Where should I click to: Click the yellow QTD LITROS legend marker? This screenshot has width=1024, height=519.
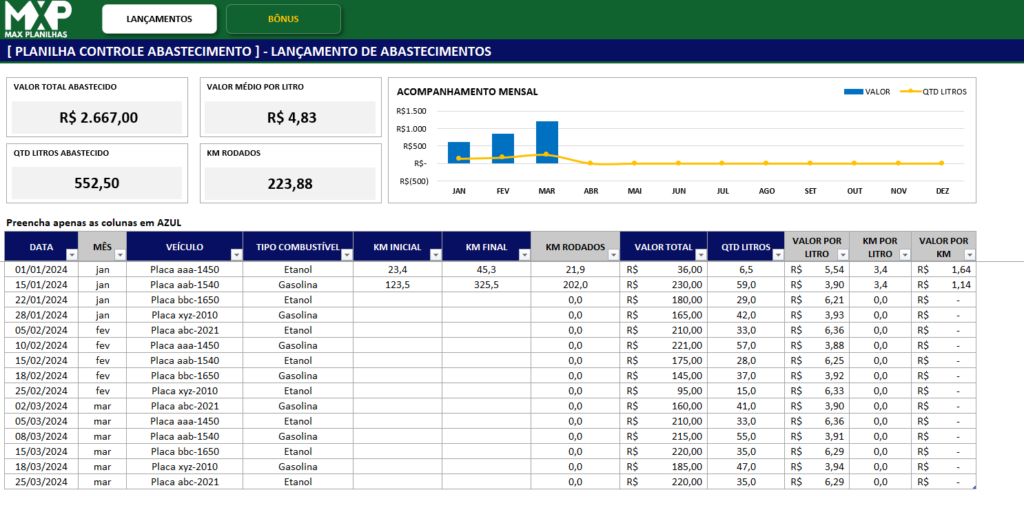coord(909,91)
